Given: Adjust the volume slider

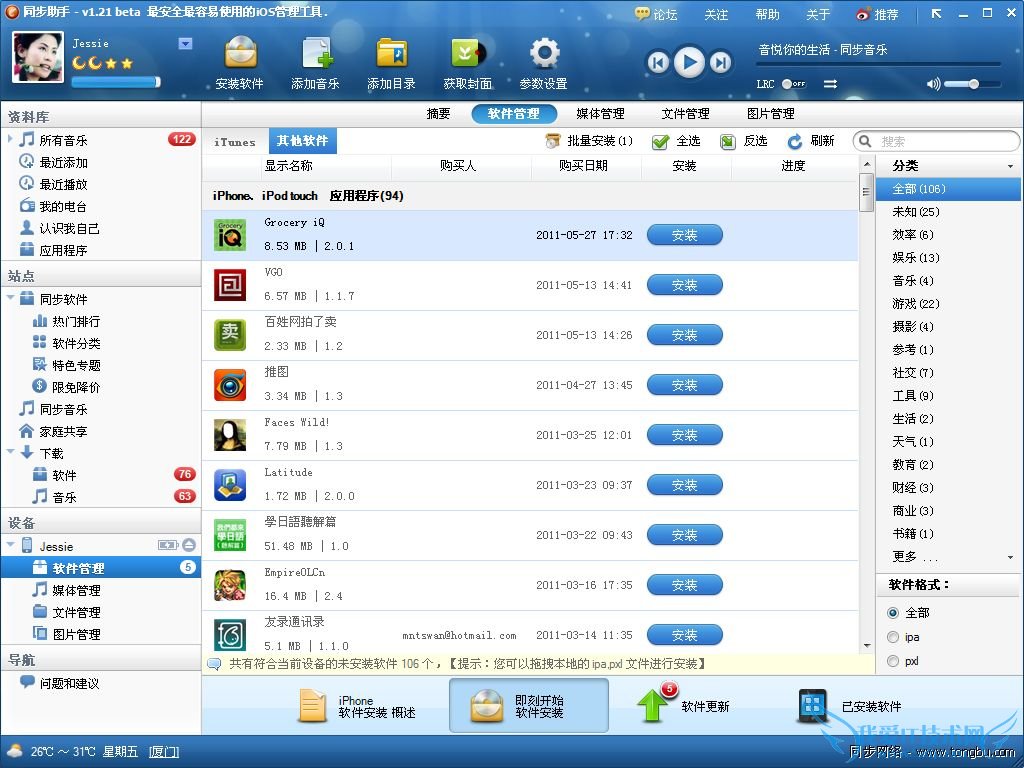Looking at the screenshot, I should point(973,84).
